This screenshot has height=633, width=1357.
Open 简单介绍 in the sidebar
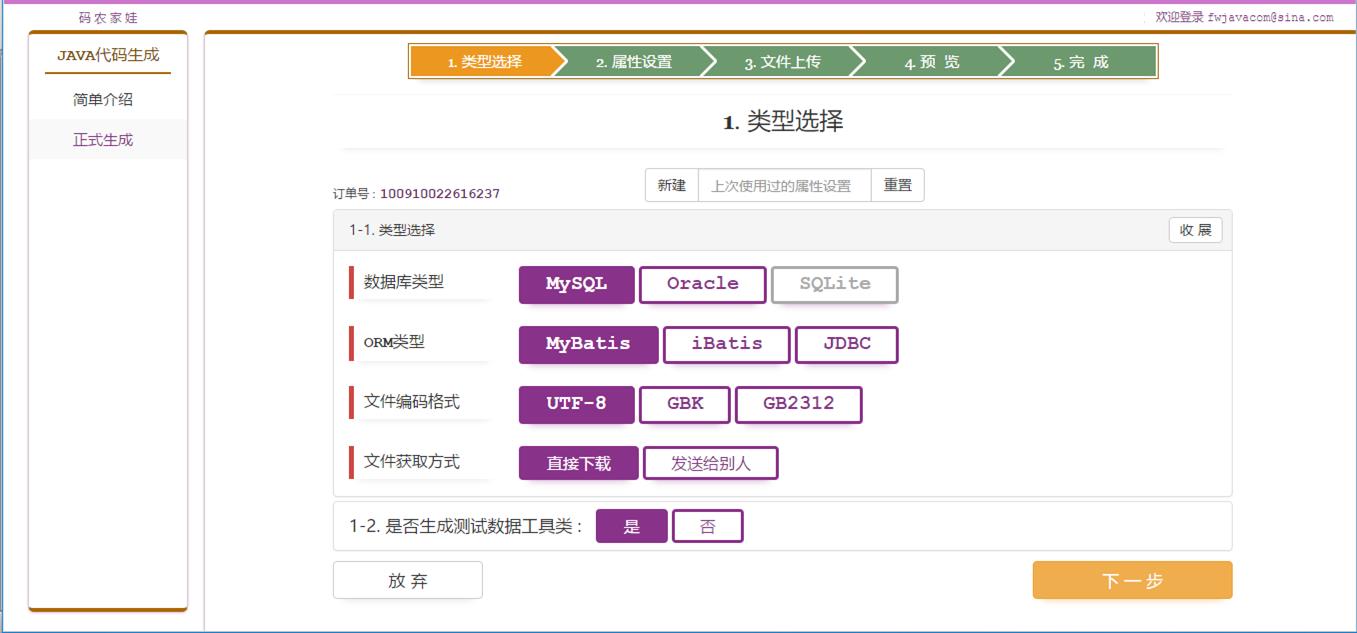103,100
